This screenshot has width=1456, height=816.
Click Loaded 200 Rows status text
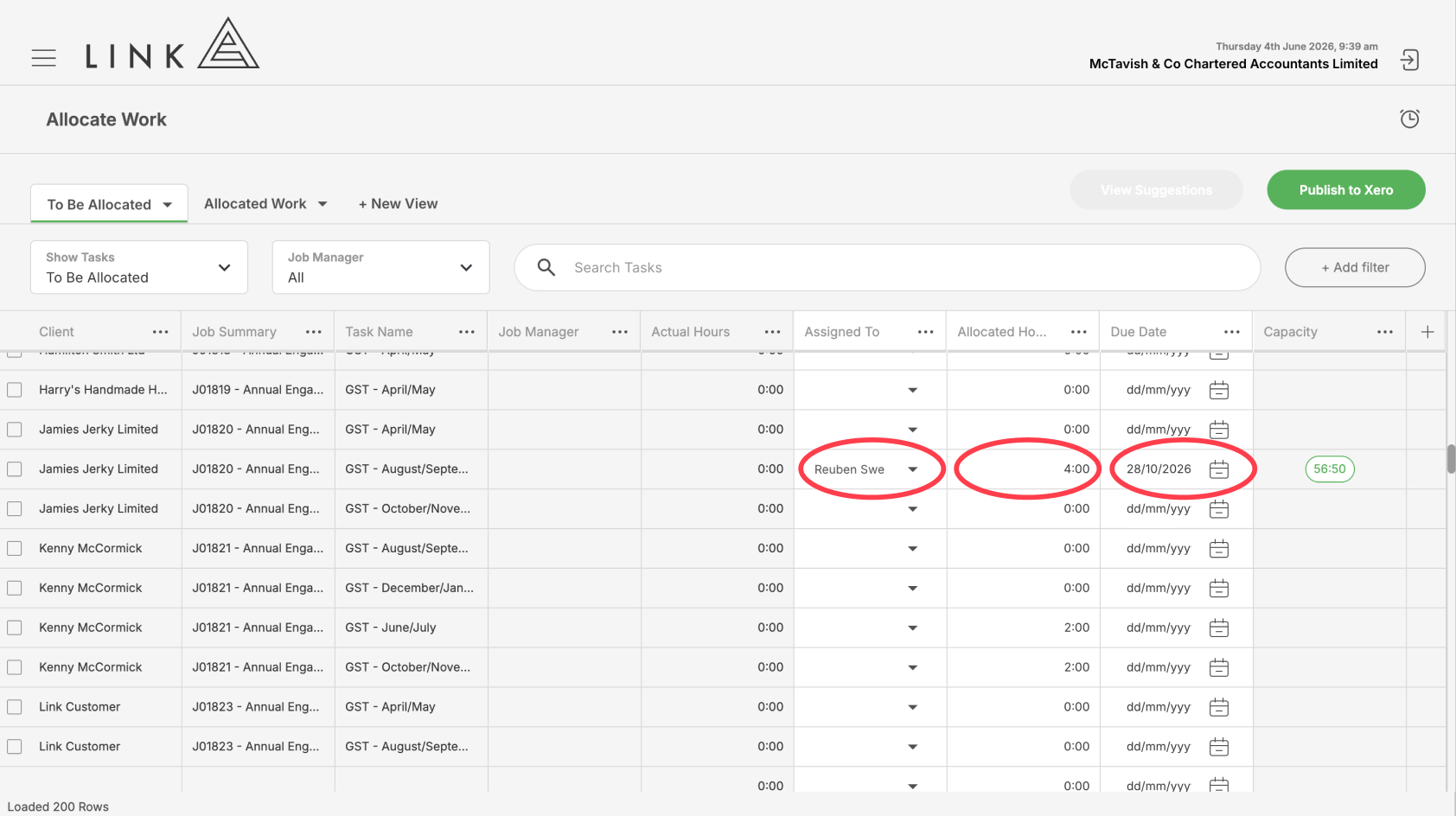point(58,806)
